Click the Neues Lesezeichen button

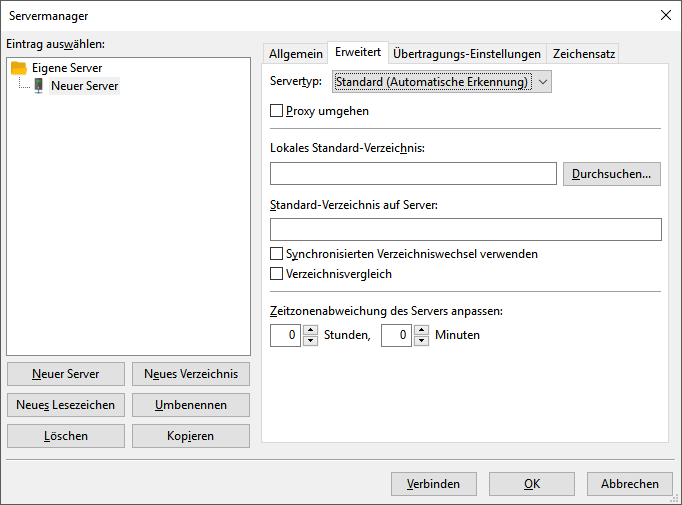66,405
